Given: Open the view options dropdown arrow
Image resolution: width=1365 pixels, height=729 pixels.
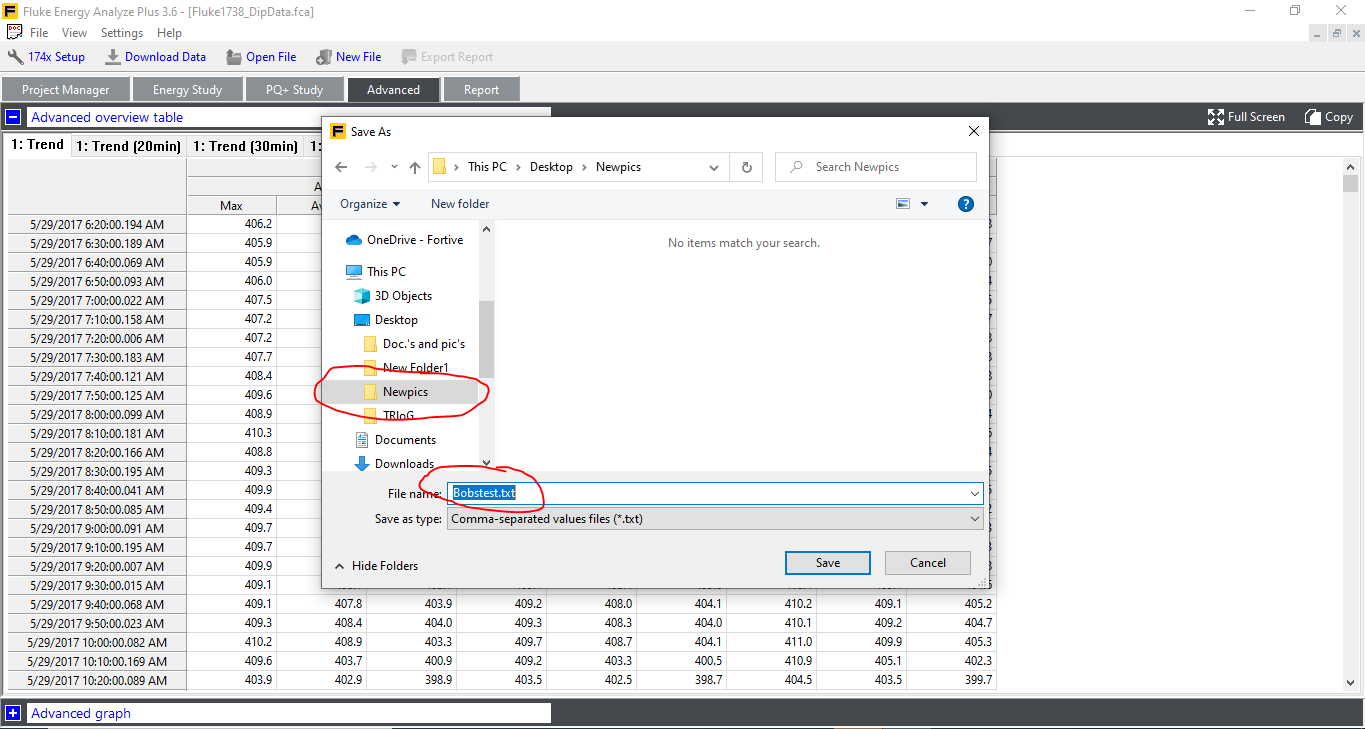Looking at the screenshot, I should (924, 204).
